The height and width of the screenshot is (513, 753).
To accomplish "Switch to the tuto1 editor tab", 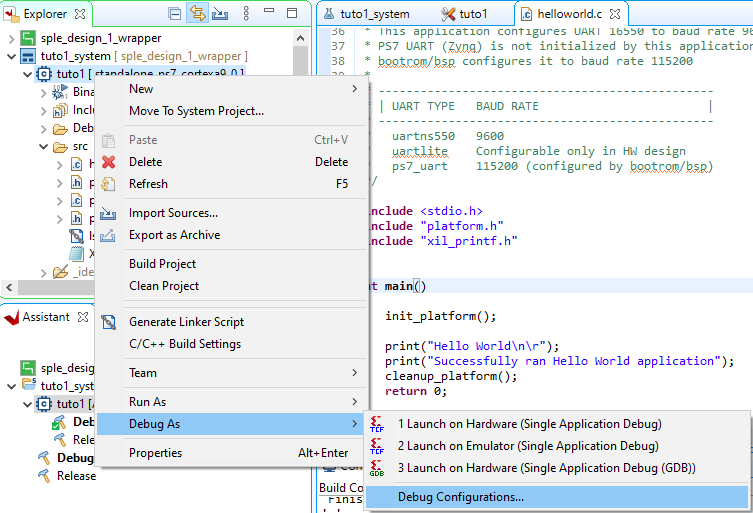I will coord(464,14).
